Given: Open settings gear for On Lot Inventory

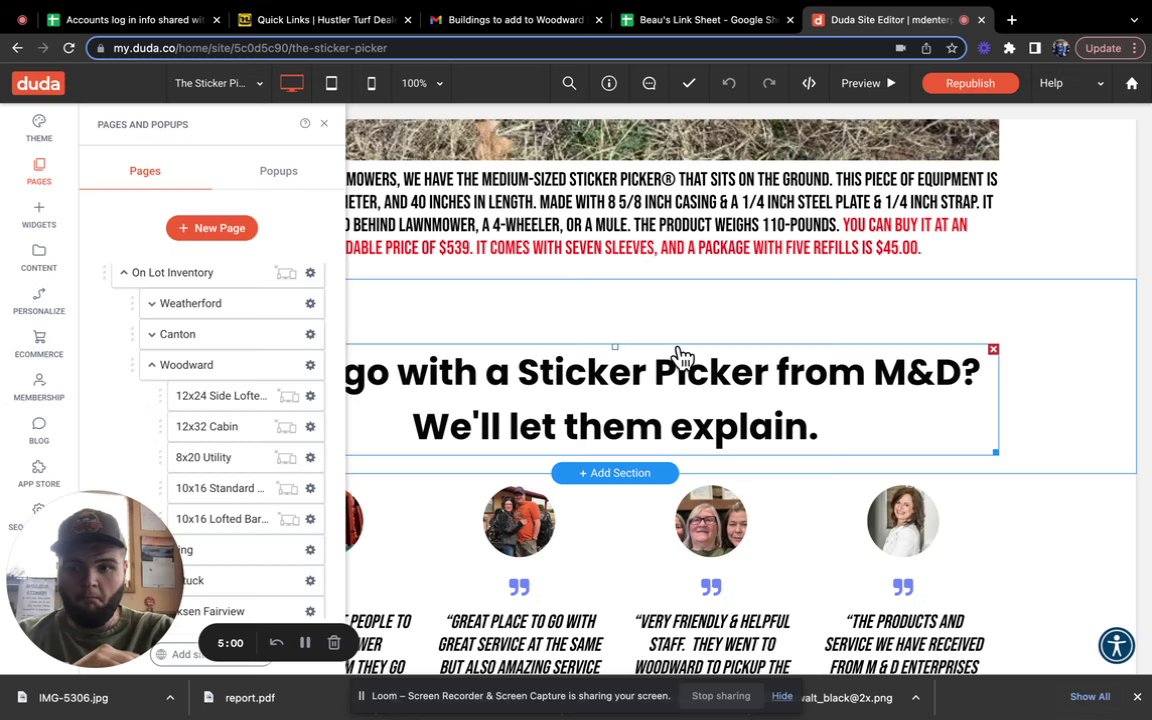Looking at the screenshot, I should (x=310, y=273).
